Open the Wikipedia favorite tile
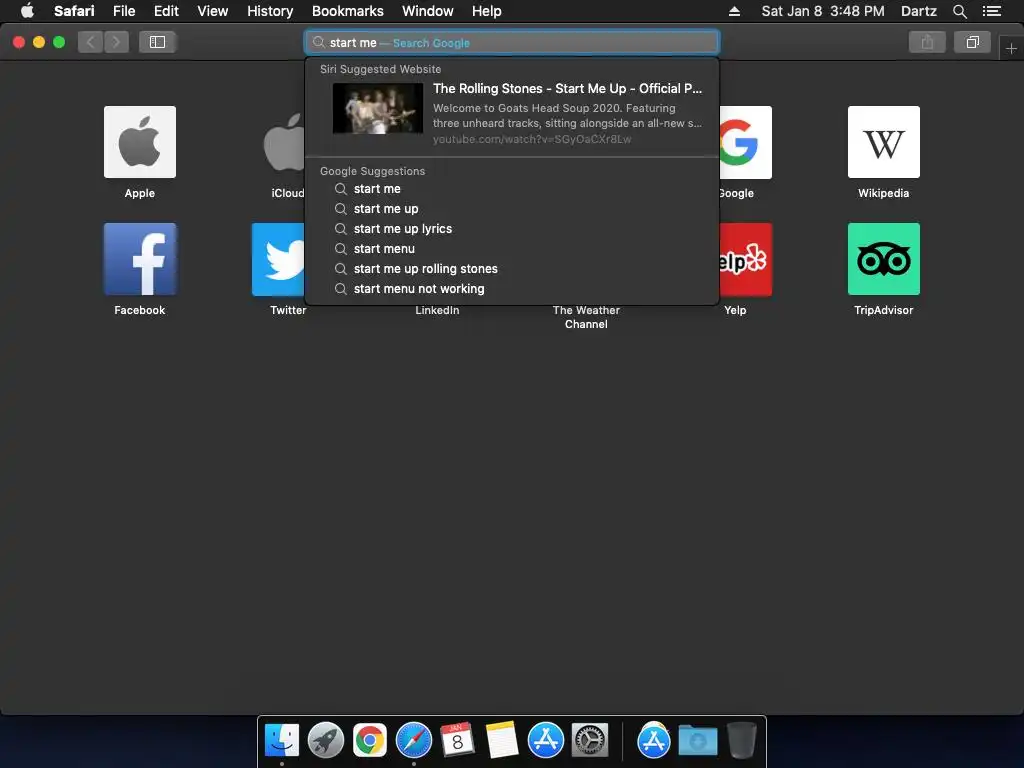 point(884,142)
